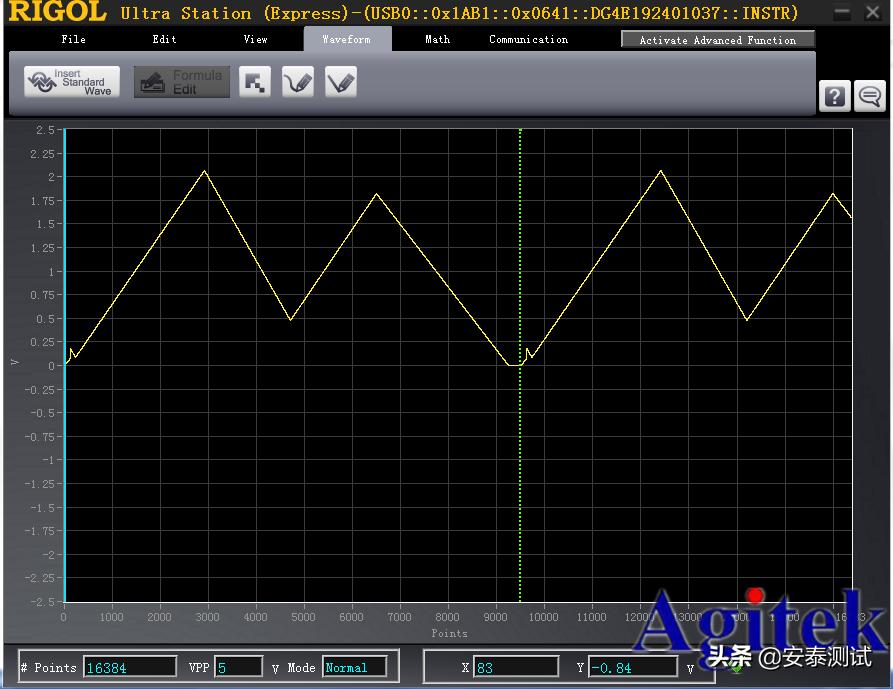Open the View menu
893x689 pixels.
pos(255,40)
